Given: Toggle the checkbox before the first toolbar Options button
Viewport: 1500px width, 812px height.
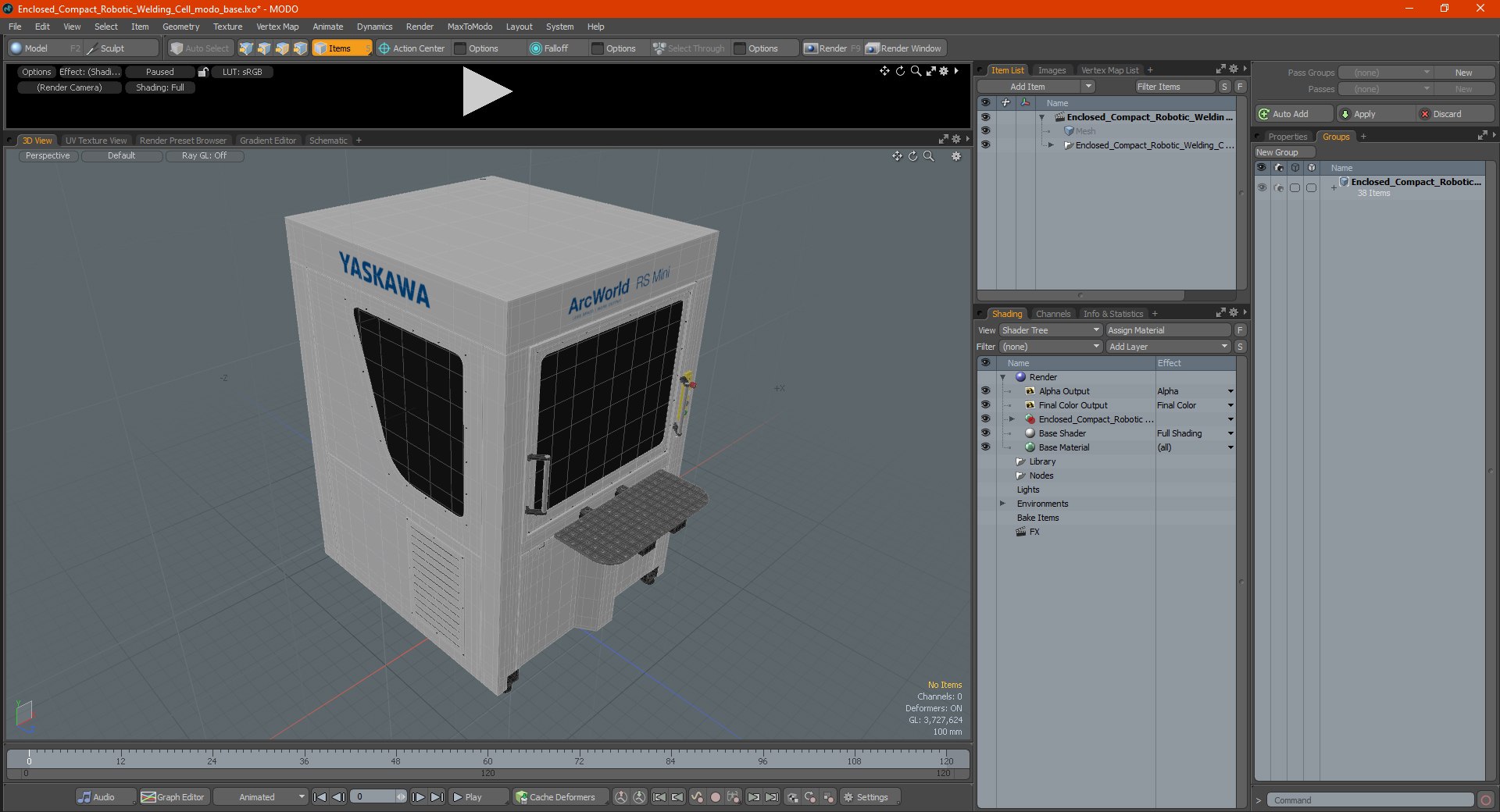Looking at the screenshot, I should click(x=460, y=48).
